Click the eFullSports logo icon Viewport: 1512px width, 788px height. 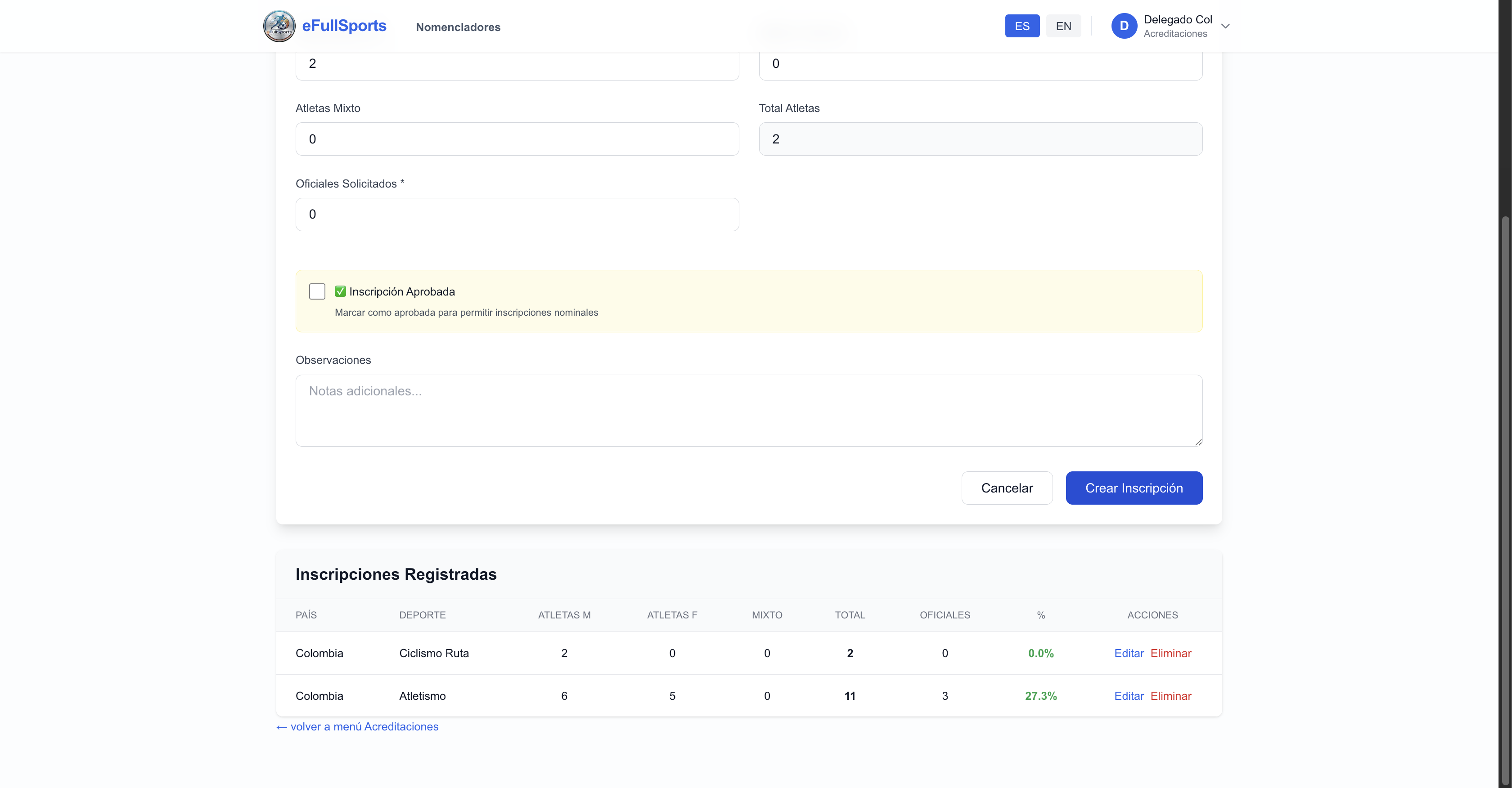(279, 26)
